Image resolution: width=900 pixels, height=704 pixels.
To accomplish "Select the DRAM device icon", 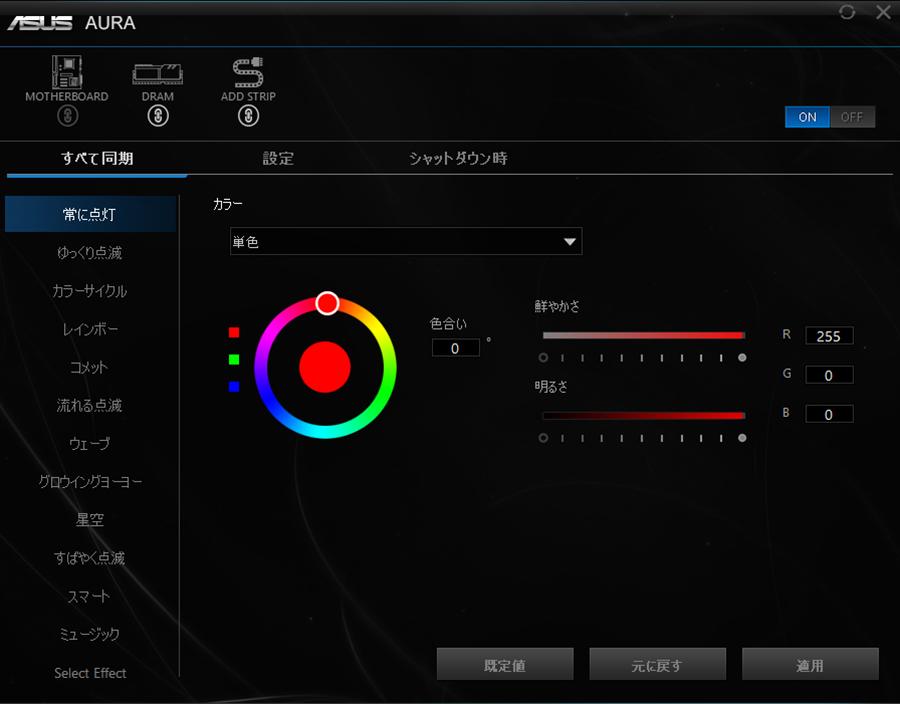I will point(157,74).
